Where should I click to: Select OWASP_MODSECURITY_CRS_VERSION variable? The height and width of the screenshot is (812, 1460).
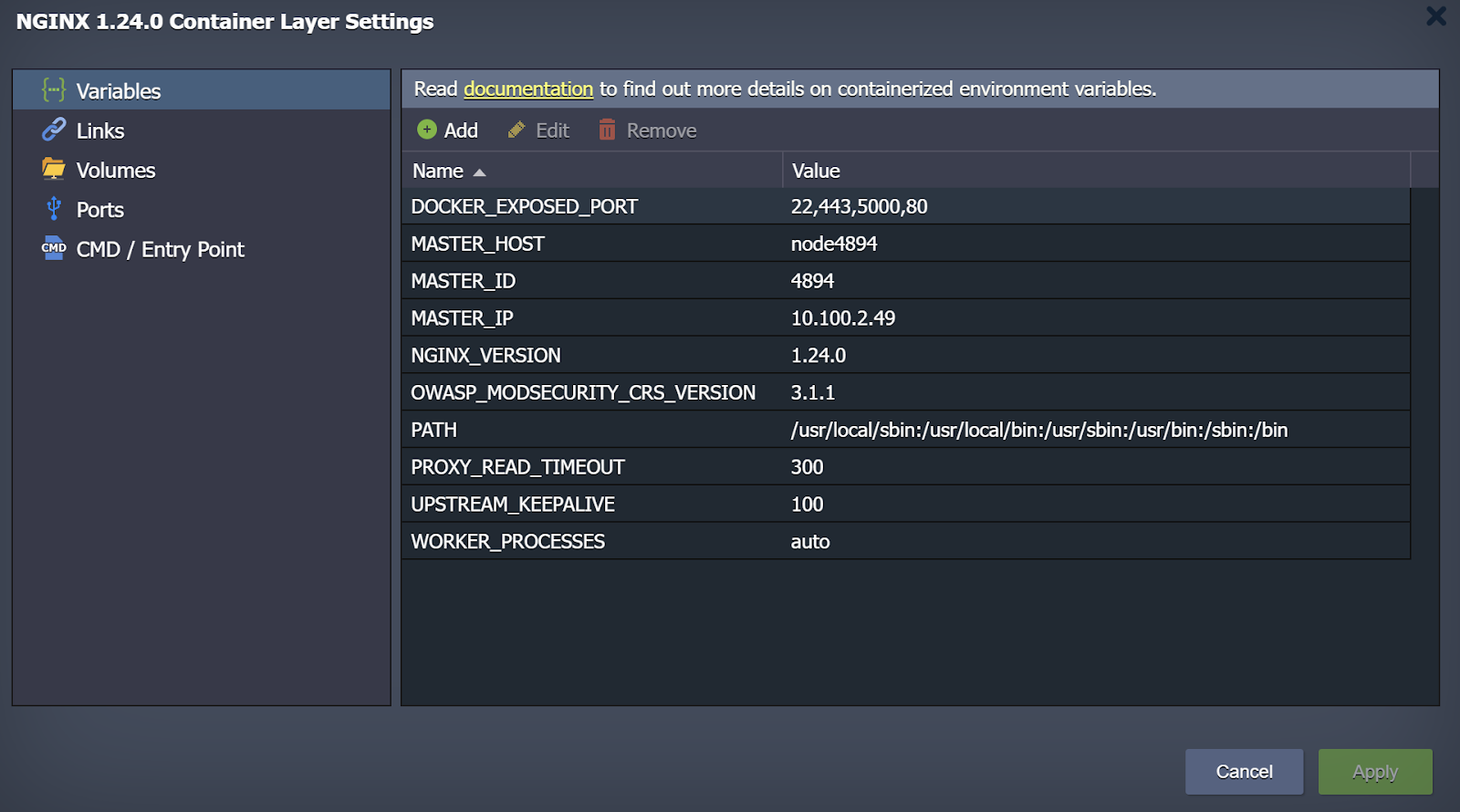(583, 392)
